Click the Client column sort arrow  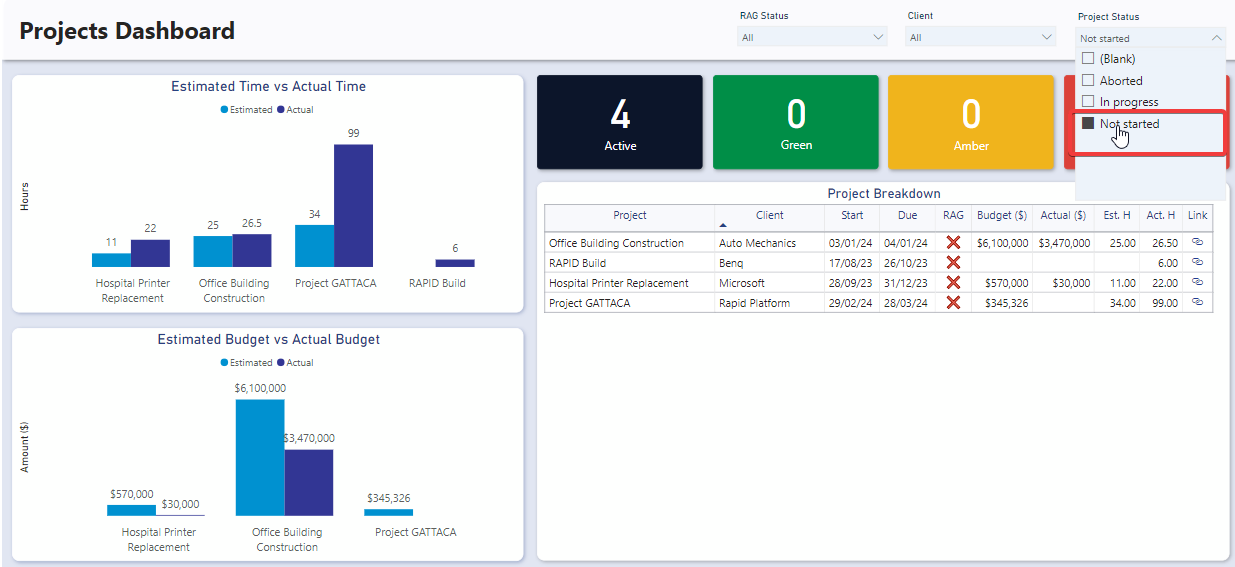pyautogui.click(x=723, y=226)
